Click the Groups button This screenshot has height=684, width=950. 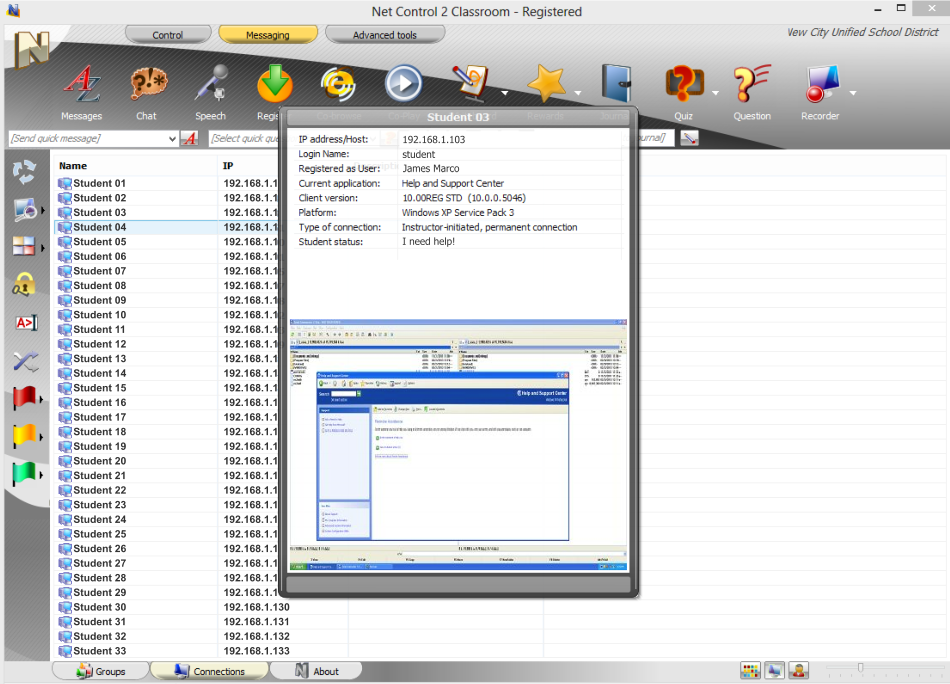pos(100,671)
